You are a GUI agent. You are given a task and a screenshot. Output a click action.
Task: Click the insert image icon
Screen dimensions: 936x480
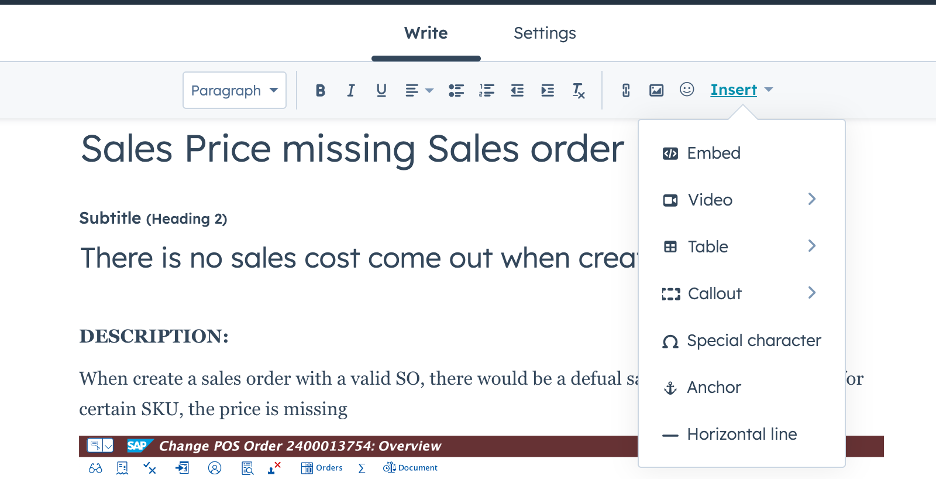pyautogui.click(x=656, y=90)
